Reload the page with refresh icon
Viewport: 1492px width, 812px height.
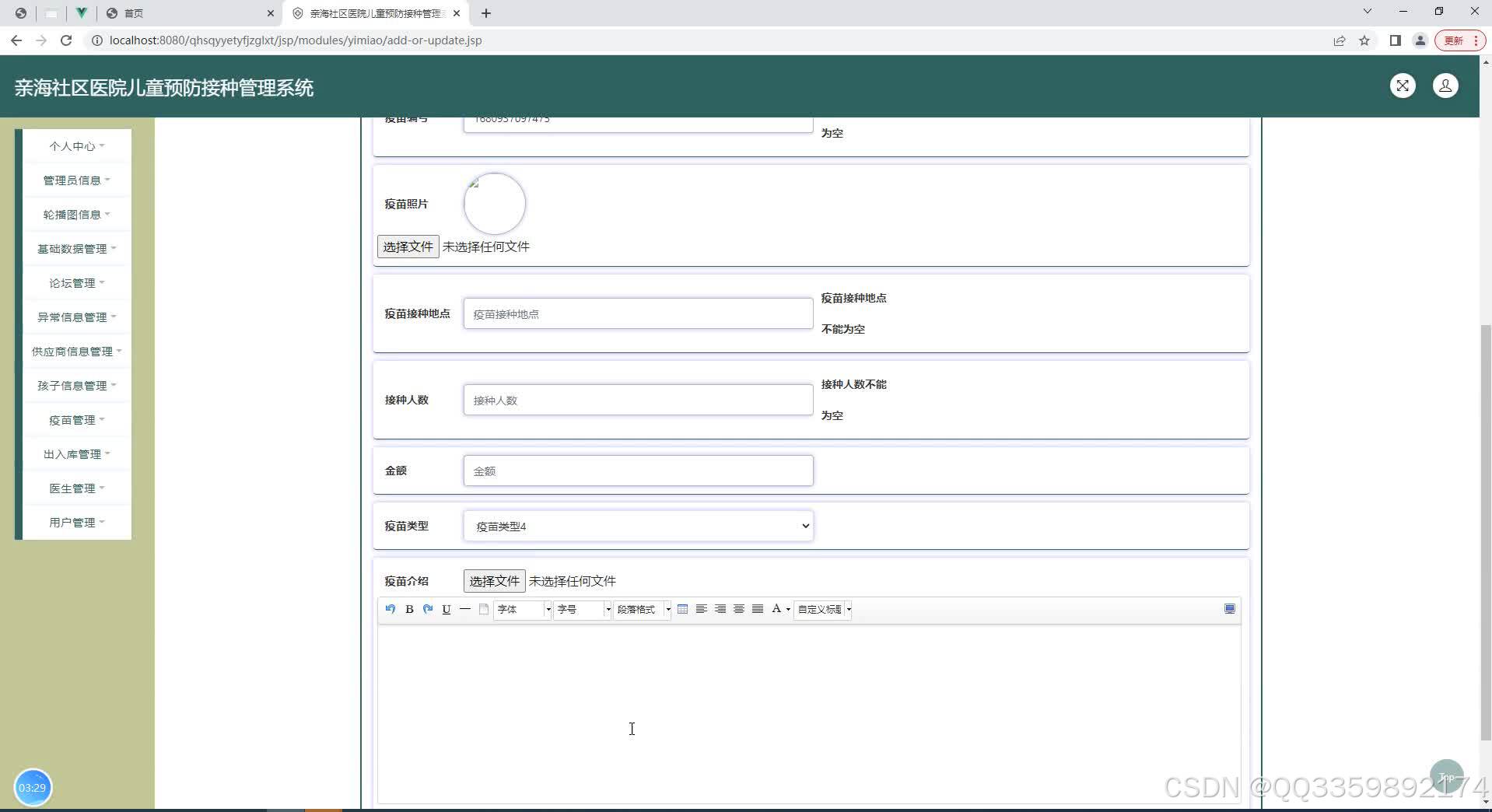[66, 40]
